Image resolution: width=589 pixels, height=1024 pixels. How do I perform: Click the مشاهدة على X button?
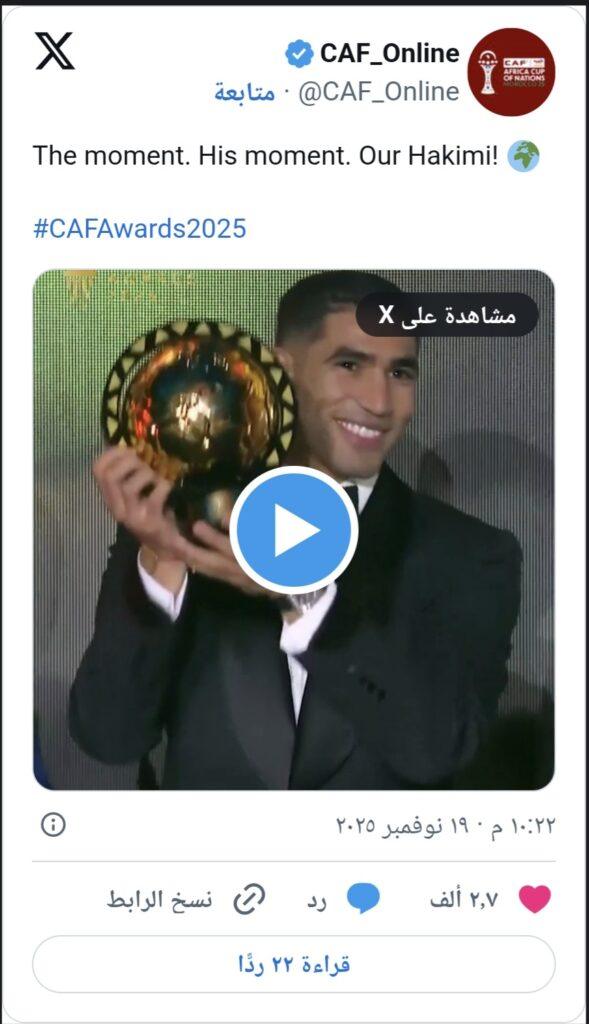tap(447, 315)
